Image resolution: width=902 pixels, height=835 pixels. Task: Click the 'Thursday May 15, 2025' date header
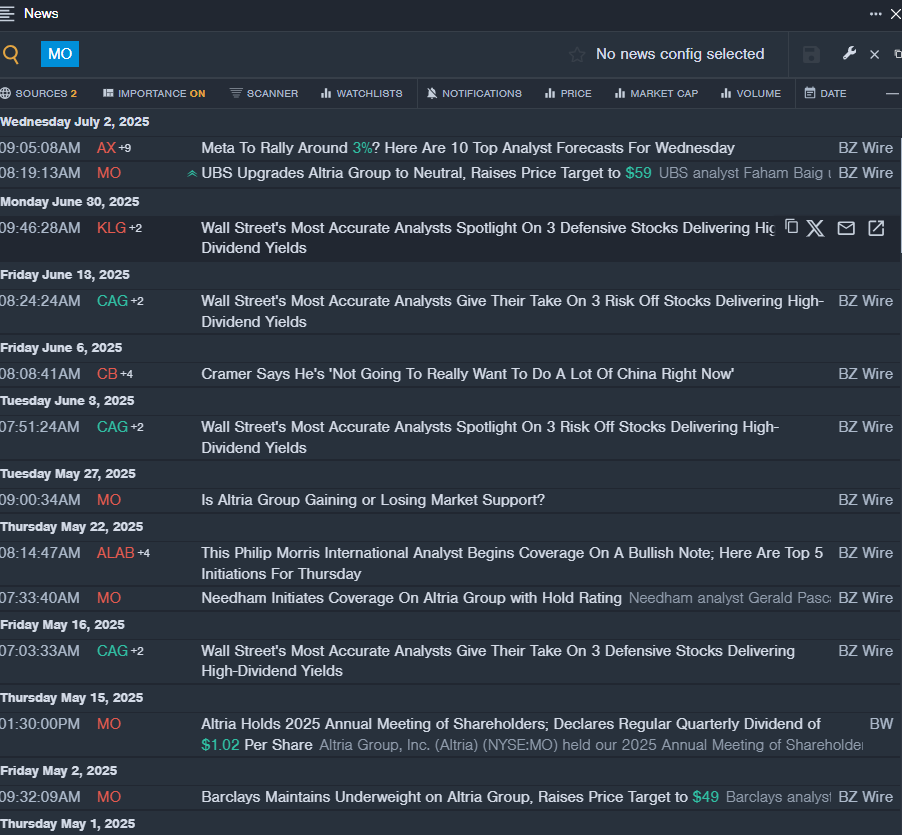[x=72, y=698]
